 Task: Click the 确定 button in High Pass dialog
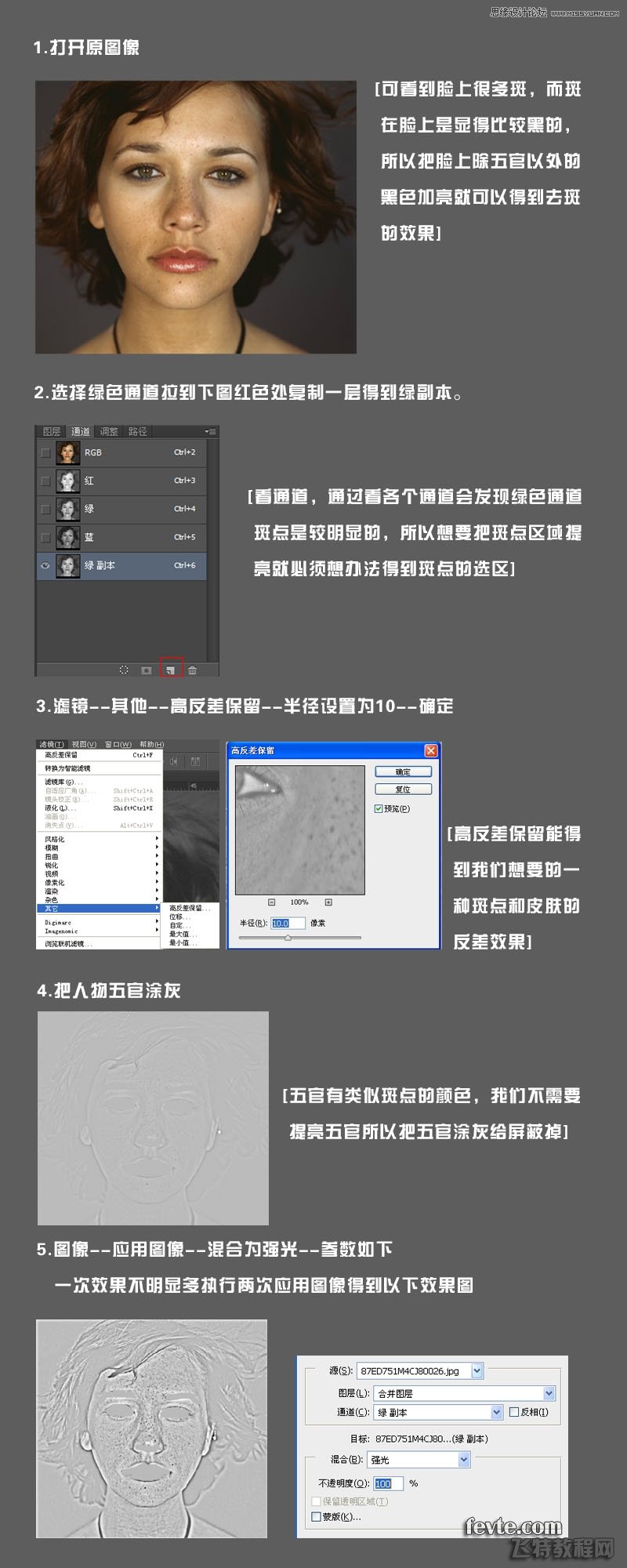click(x=403, y=771)
